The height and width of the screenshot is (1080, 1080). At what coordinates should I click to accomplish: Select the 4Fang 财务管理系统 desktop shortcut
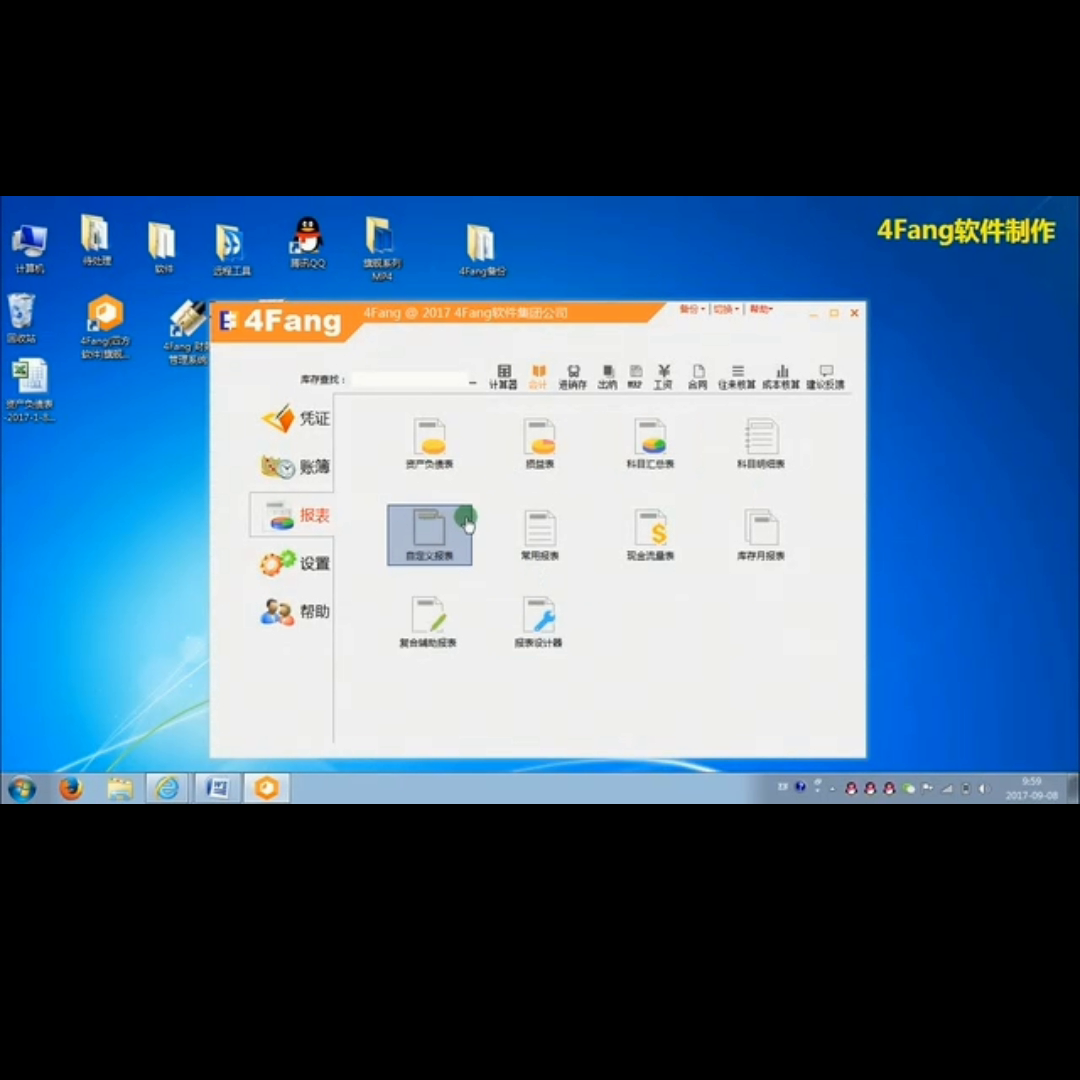pyautogui.click(x=186, y=333)
